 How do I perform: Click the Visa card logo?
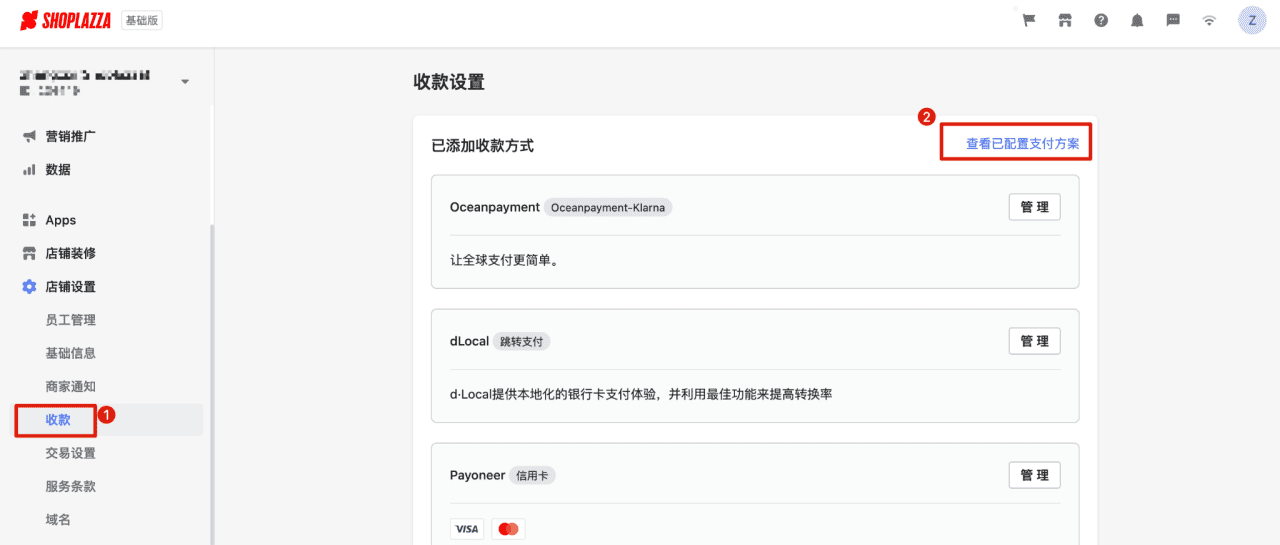coord(466,529)
